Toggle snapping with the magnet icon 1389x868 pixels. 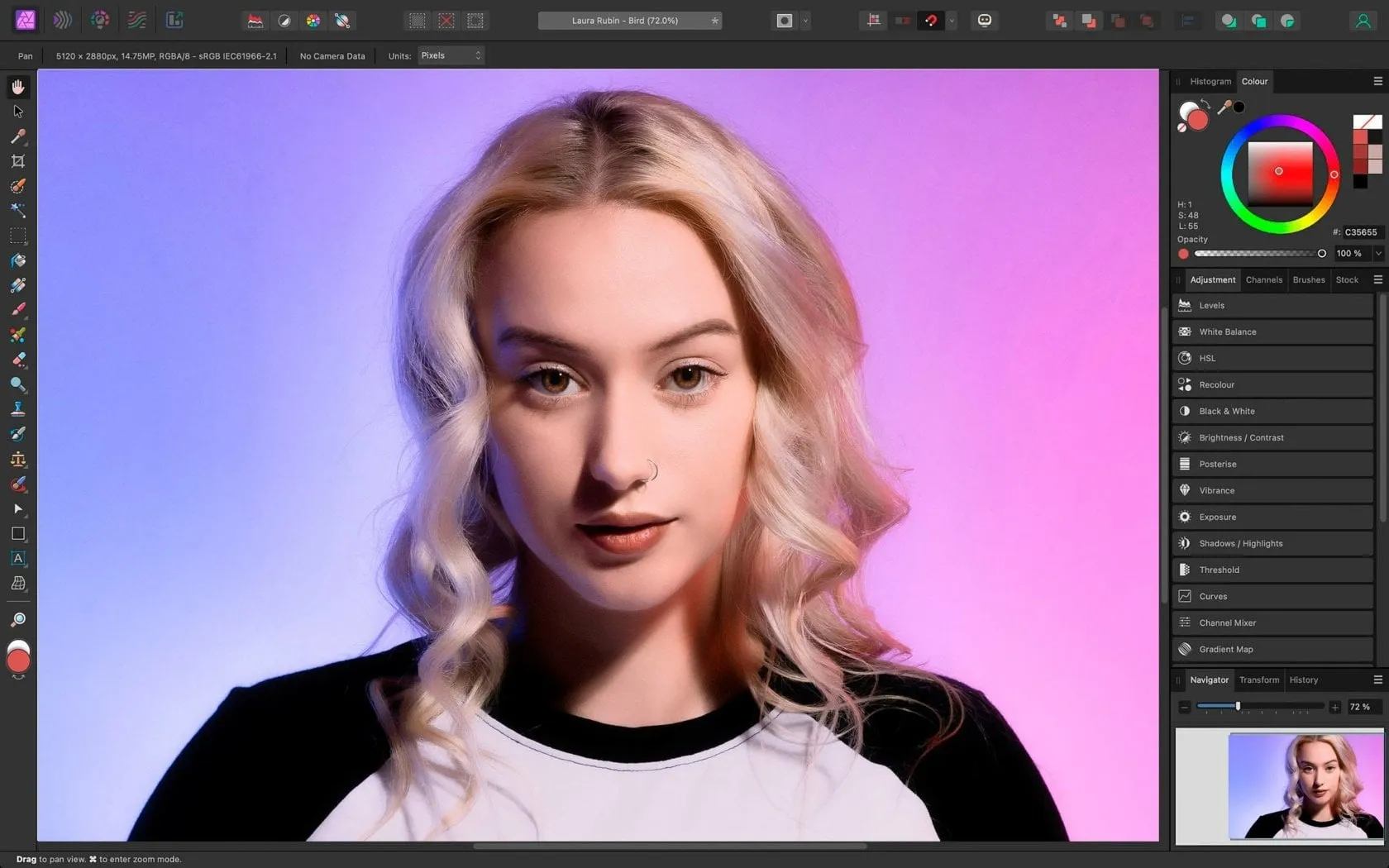point(931,21)
